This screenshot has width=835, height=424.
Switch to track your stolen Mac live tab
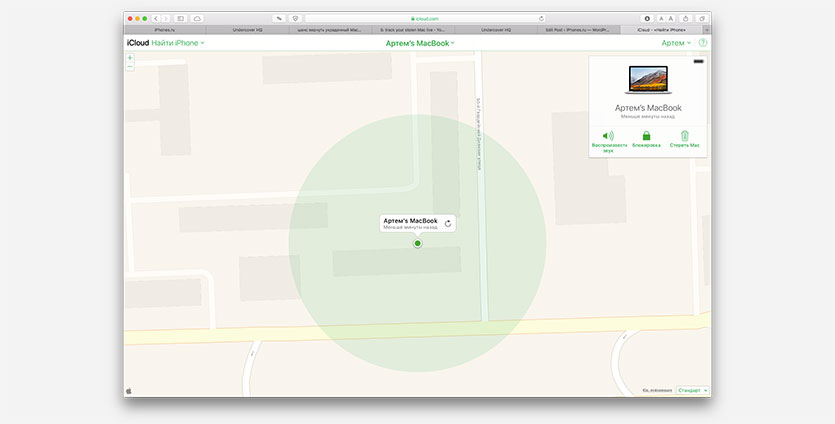click(x=413, y=30)
